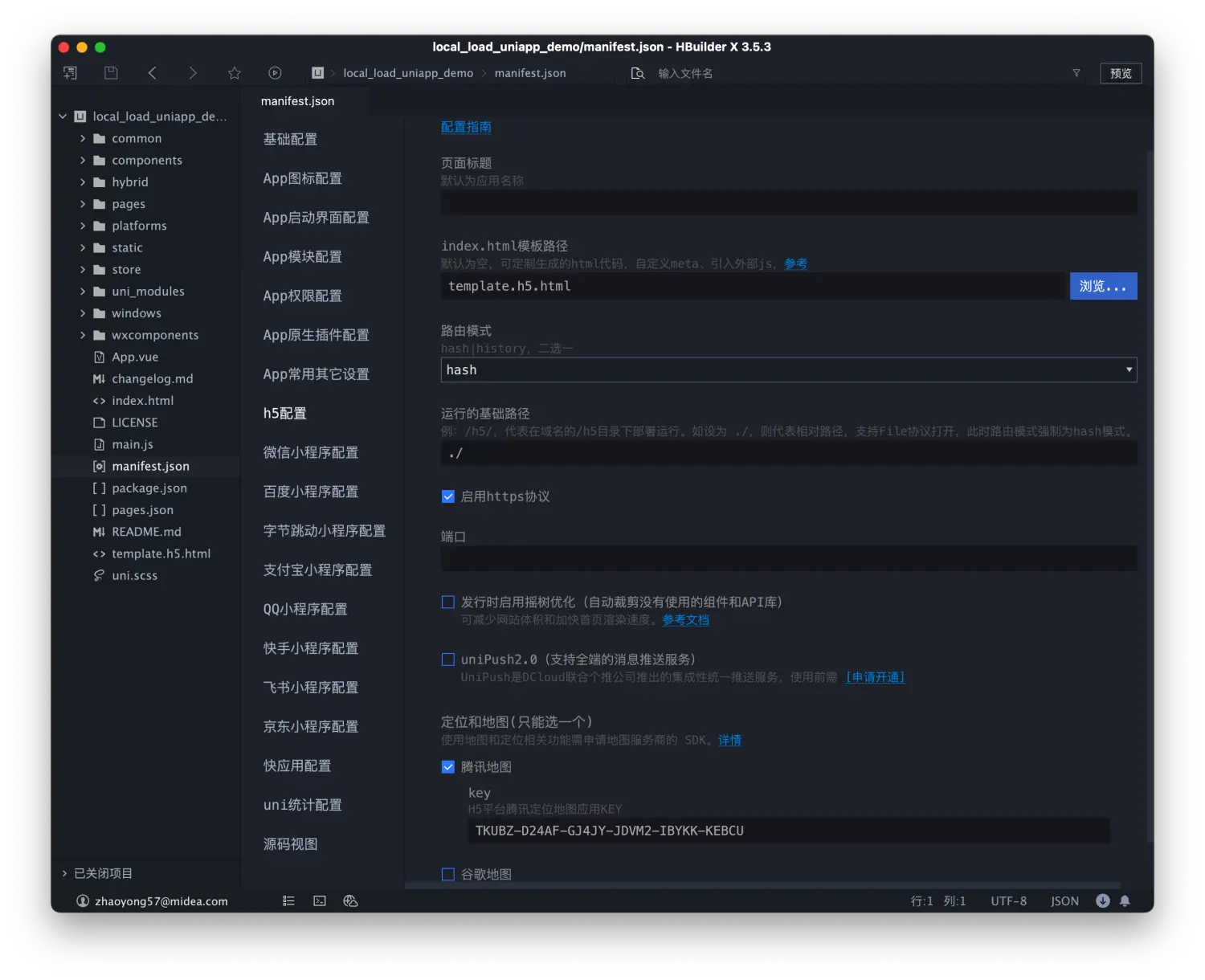Open pages.json in the file tree
The height and width of the screenshot is (980, 1205).
[x=142, y=510]
